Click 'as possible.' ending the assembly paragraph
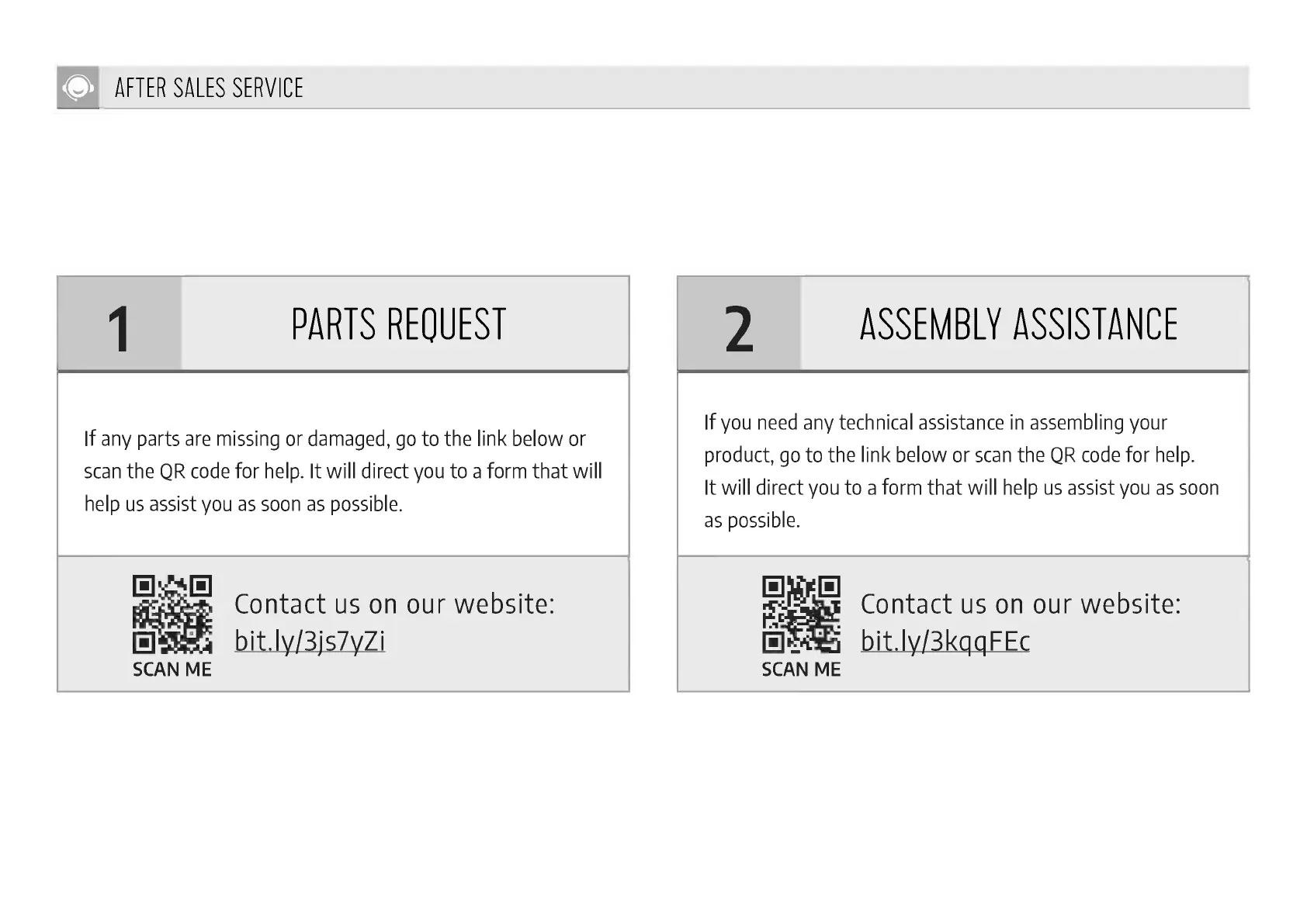This screenshot has height=924, width=1307. (x=751, y=521)
